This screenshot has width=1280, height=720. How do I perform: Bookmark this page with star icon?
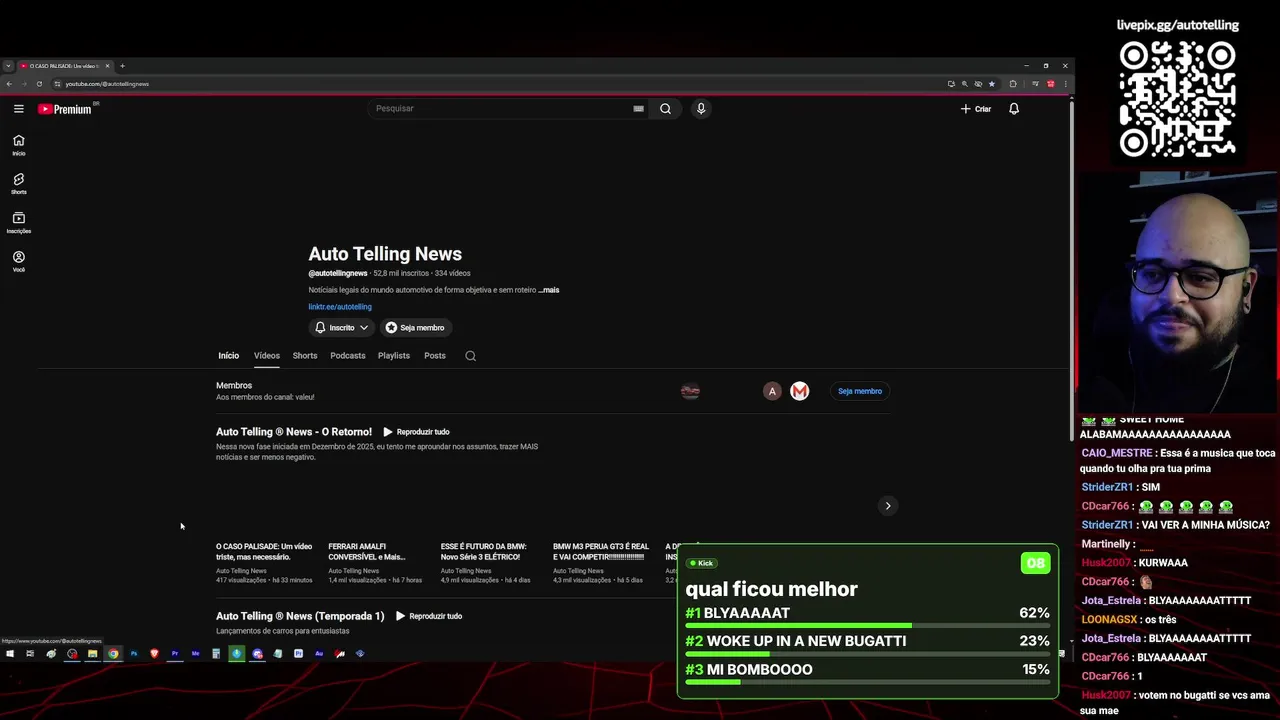991,84
